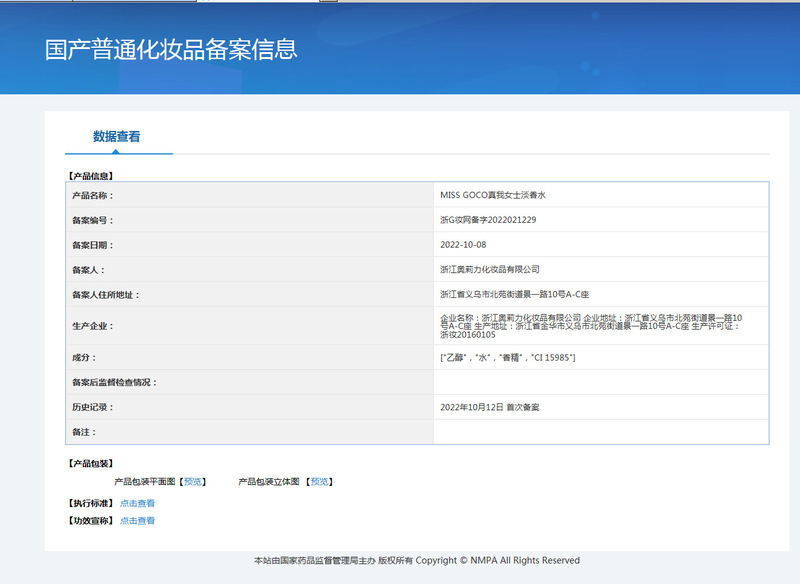The height and width of the screenshot is (584, 800).
Task: Select the ingredients list with CI 15985
Action: (x=508, y=358)
